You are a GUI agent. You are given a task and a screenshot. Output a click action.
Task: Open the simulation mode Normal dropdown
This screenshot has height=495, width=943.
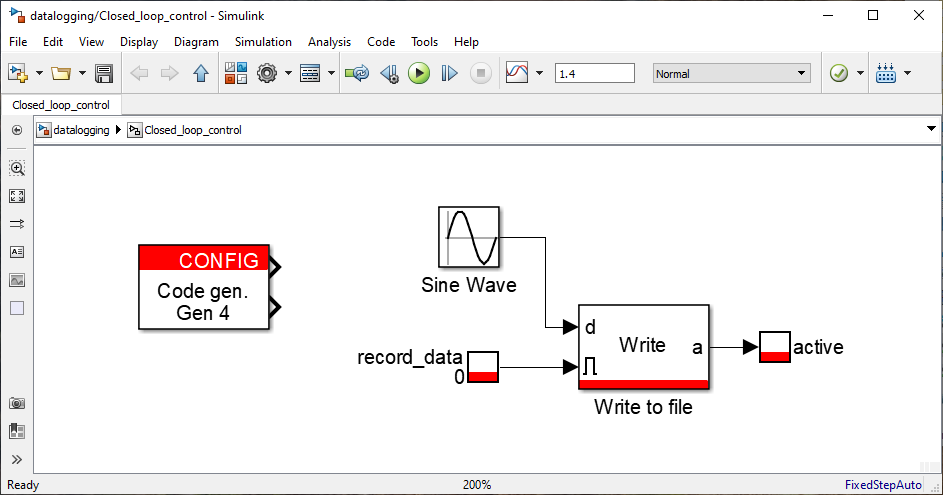731,73
